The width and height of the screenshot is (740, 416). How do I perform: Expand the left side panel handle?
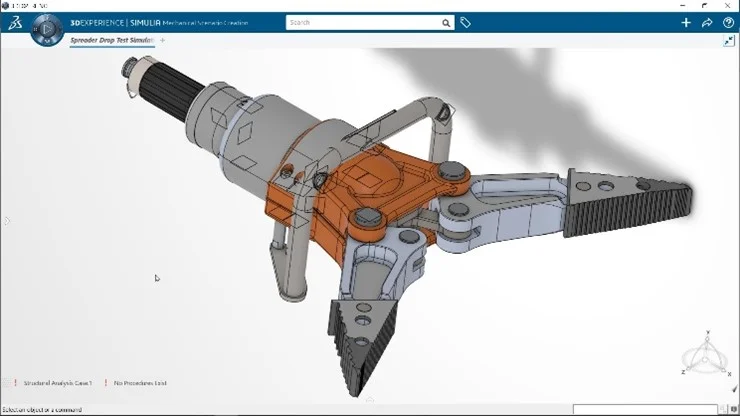pos(5,220)
